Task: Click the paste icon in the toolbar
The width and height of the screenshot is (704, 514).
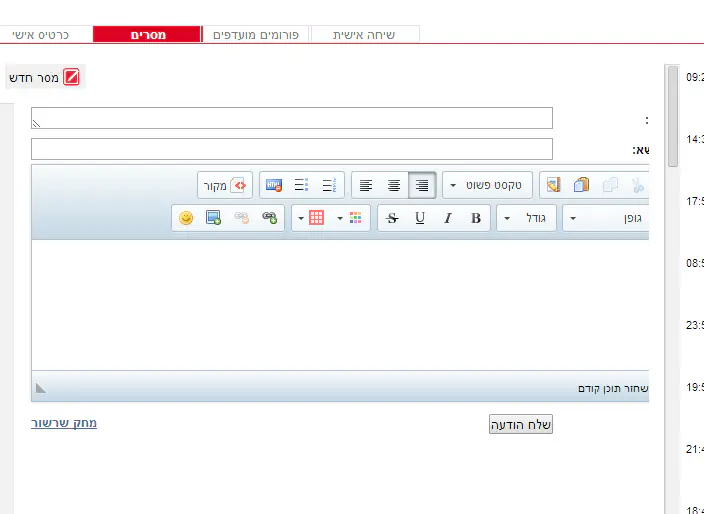Action: (581, 185)
